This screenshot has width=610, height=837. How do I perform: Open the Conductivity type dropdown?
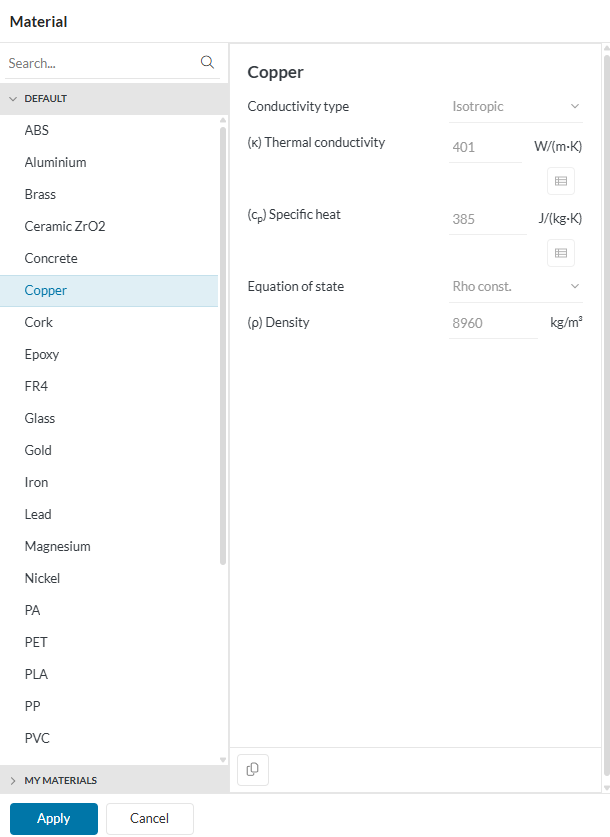516,106
